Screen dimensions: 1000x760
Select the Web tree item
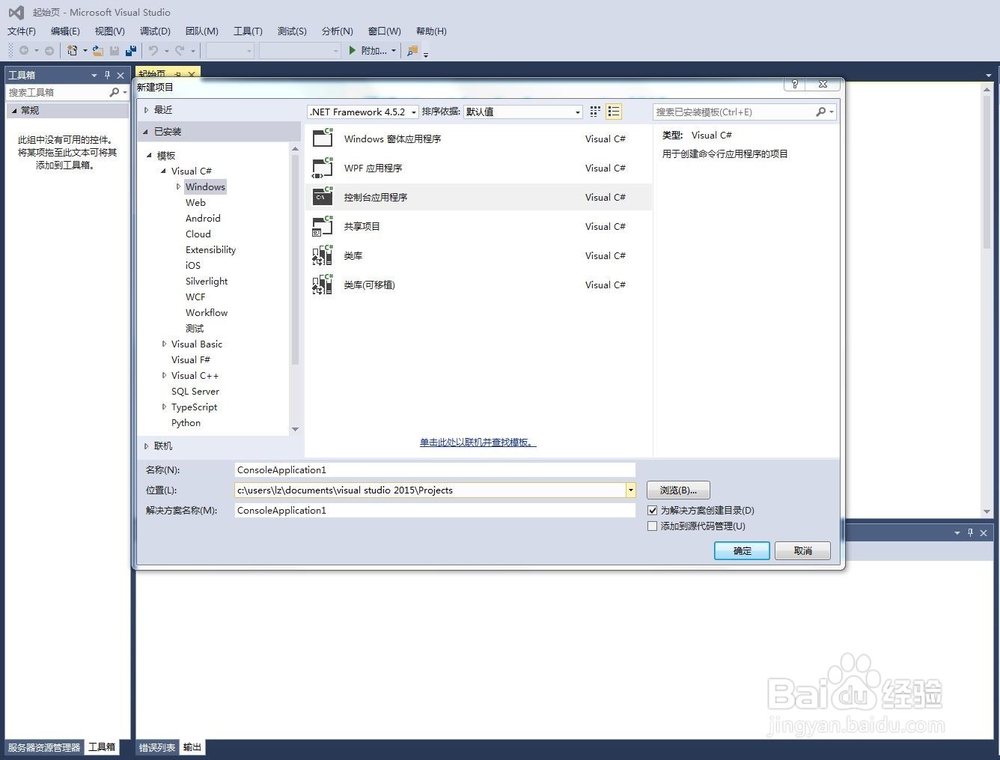196,202
